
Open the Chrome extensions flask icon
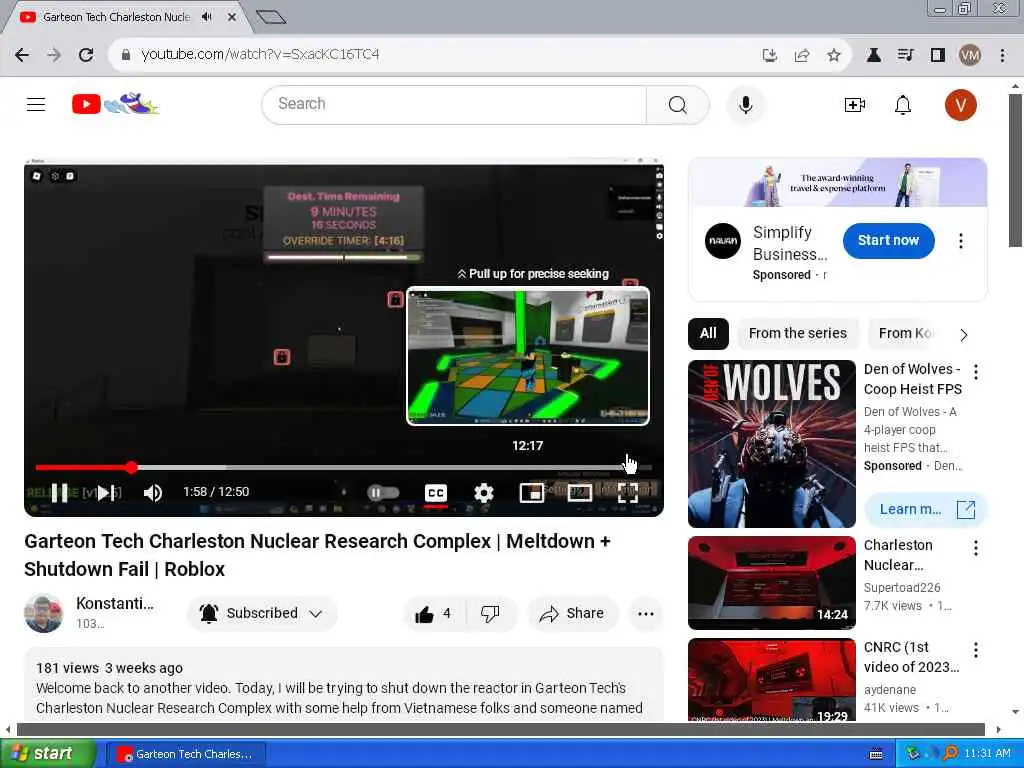[x=873, y=55]
